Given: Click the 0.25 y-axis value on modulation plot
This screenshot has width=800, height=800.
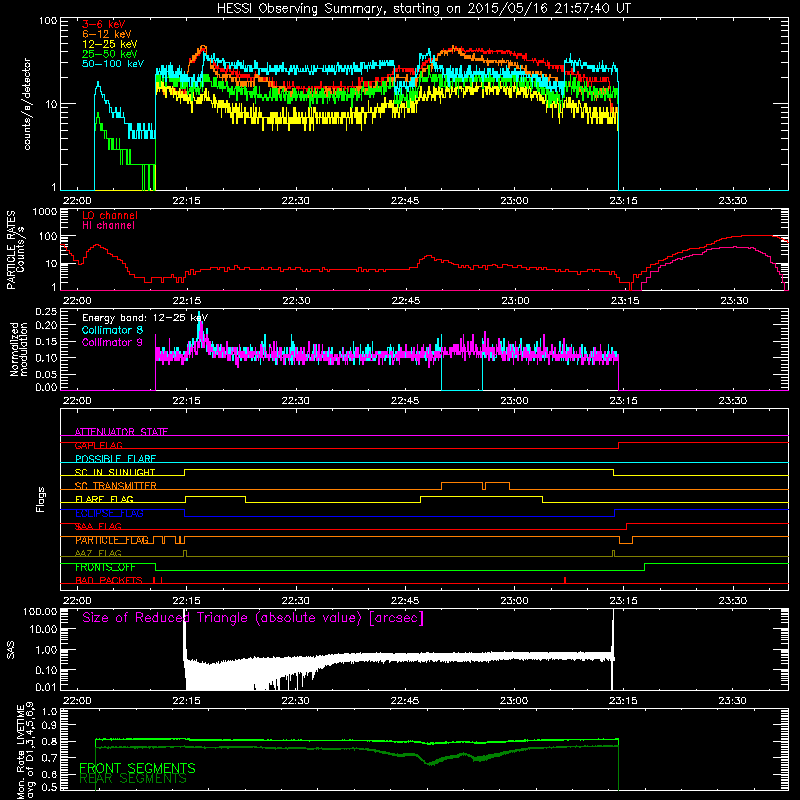Looking at the screenshot, I should [46, 311].
